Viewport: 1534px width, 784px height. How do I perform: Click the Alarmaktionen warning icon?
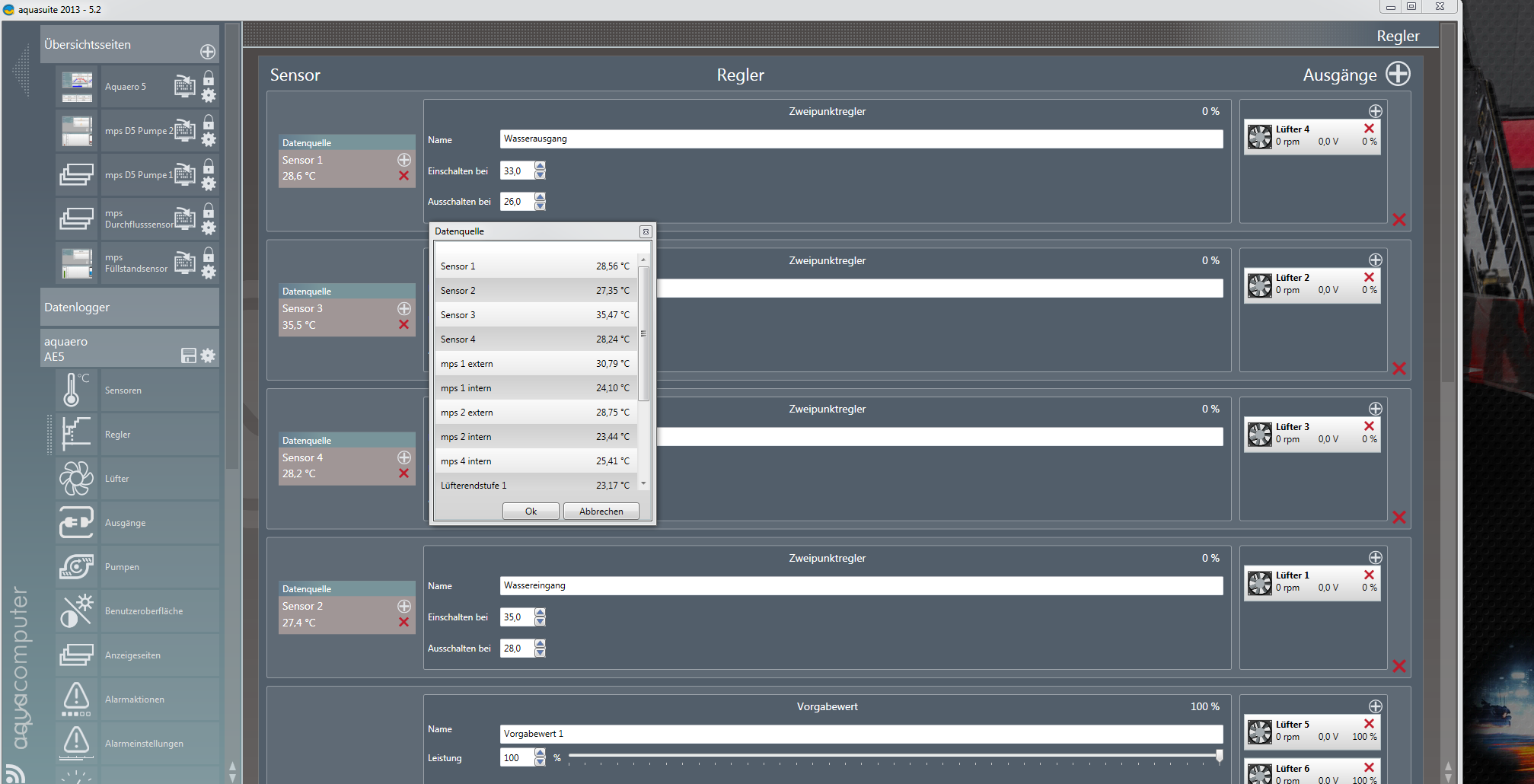pyautogui.click(x=76, y=700)
